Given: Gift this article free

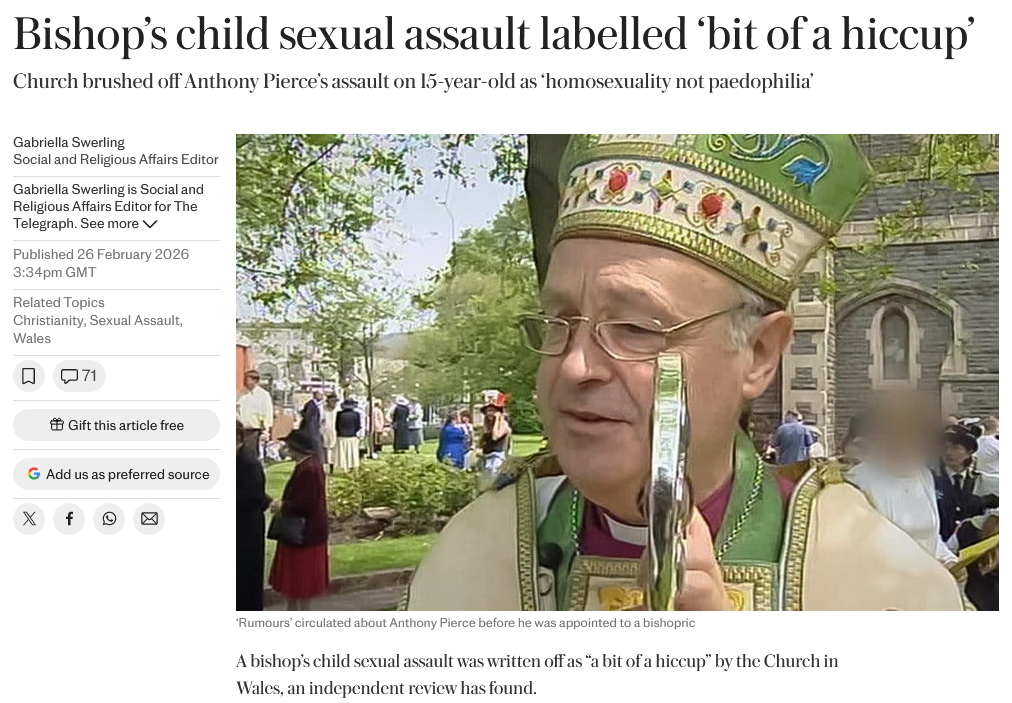Looking at the screenshot, I should (x=116, y=425).
